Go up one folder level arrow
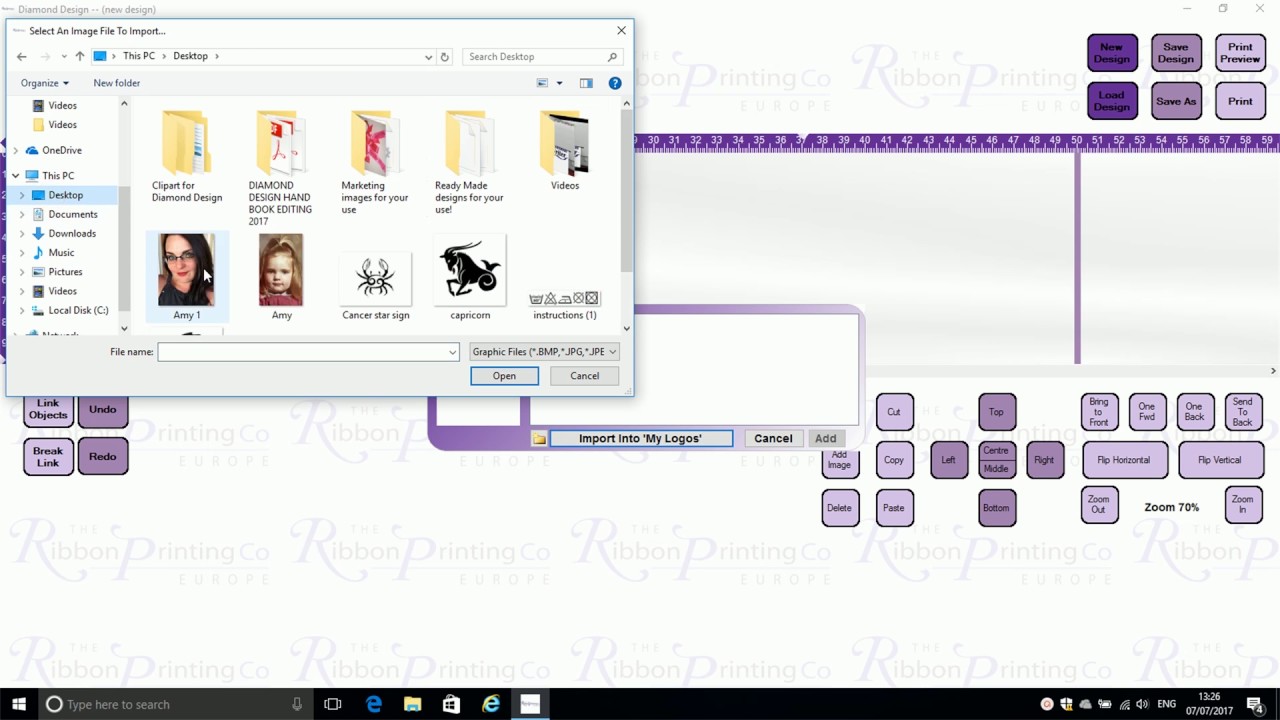 point(80,57)
